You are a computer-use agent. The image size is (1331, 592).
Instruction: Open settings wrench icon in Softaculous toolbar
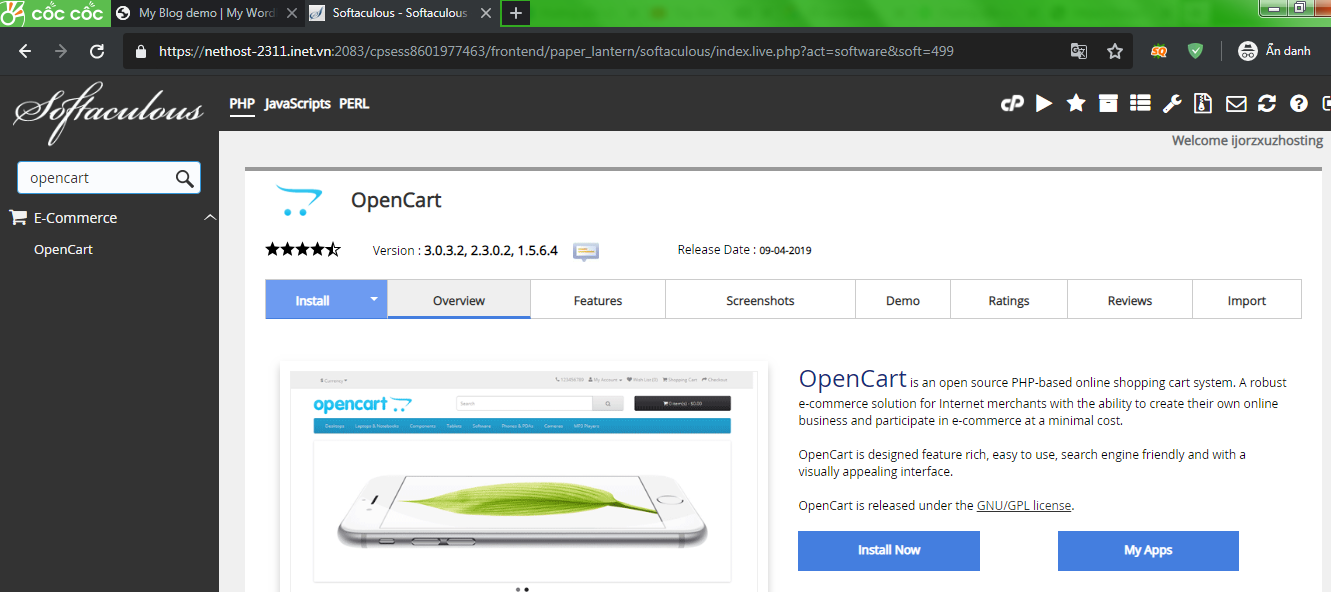1172,103
